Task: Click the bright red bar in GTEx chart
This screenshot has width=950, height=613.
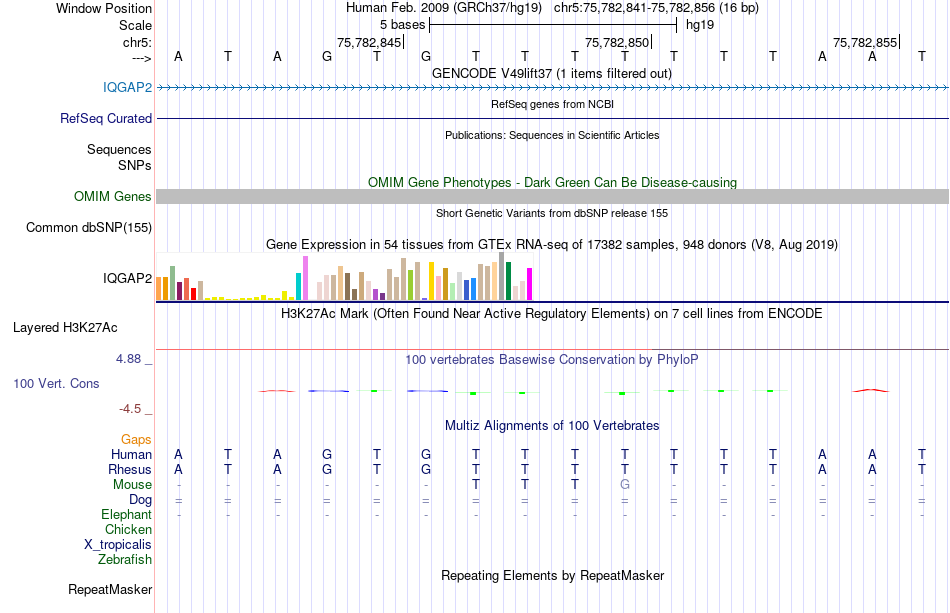Action: point(193,294)
